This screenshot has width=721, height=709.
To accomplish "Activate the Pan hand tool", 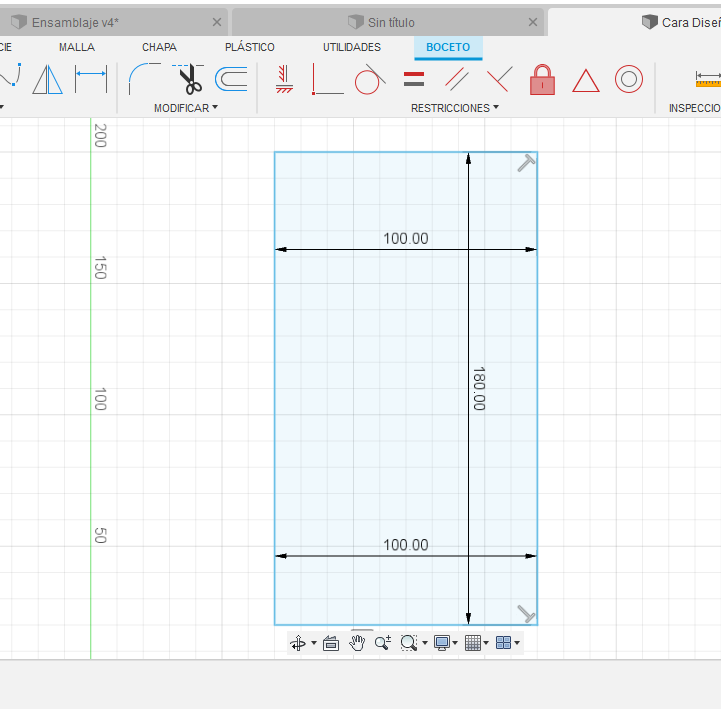I will (357, 643).
